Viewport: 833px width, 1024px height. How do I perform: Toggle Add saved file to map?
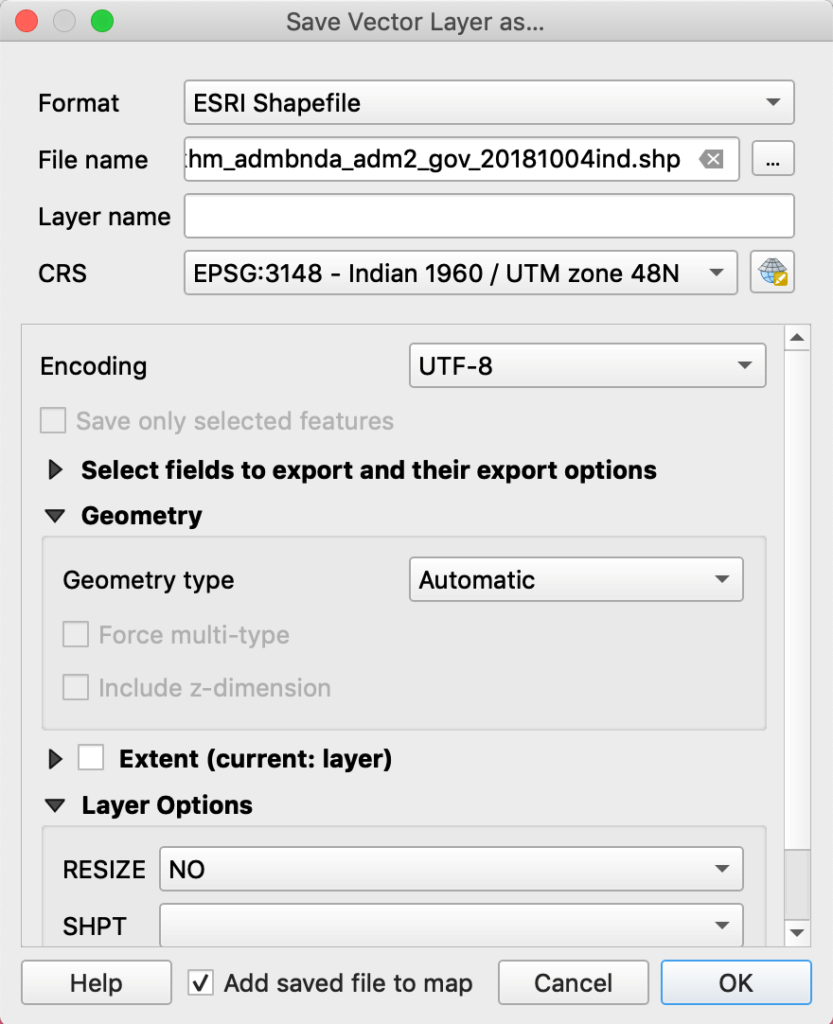point(200,982)
